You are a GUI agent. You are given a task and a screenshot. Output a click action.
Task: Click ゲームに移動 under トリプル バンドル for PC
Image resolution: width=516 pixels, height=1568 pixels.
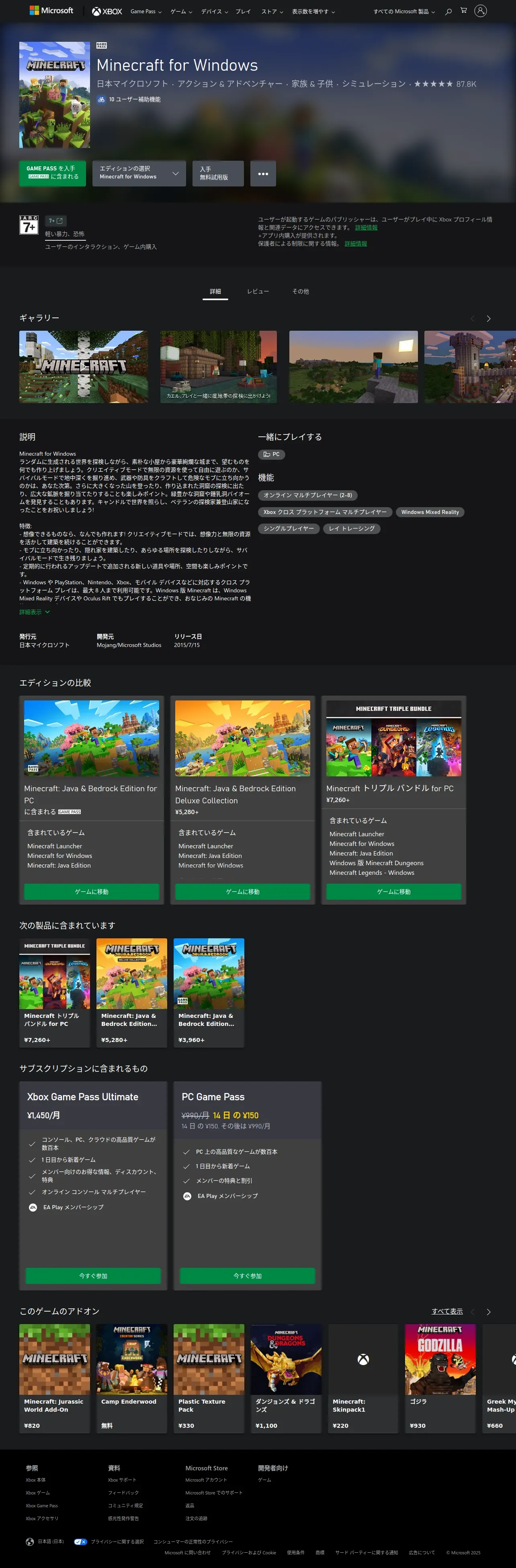[x=394, y=891]
